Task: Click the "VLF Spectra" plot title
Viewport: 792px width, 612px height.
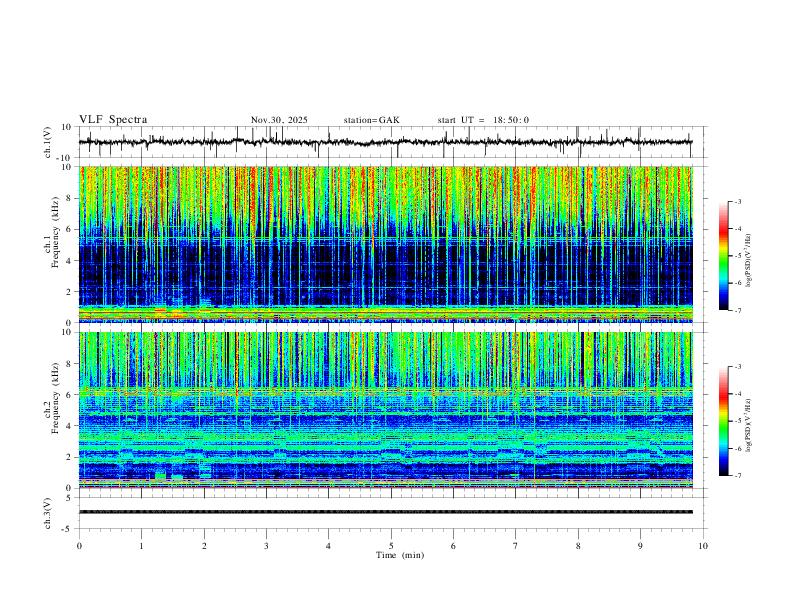Action: (x=113, y=120)
